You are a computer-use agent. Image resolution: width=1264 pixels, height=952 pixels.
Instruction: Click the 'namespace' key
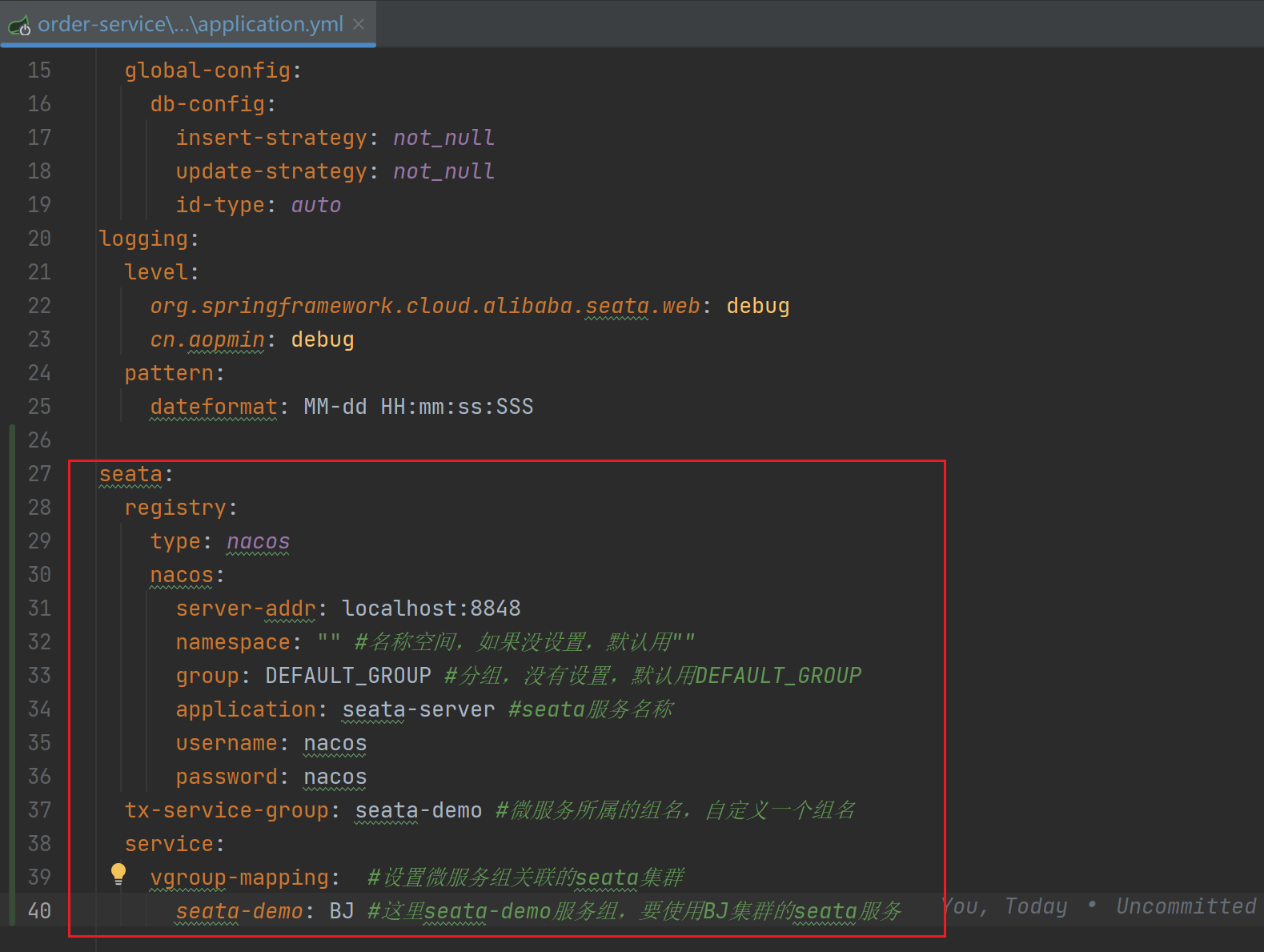[x=233, y=642]
